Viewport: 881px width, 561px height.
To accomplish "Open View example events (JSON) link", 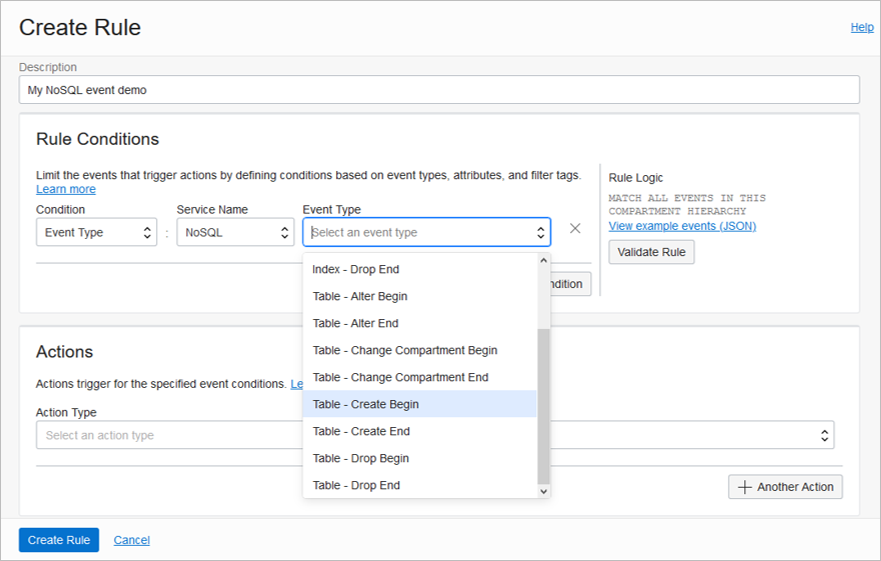I will pos(682,226).
